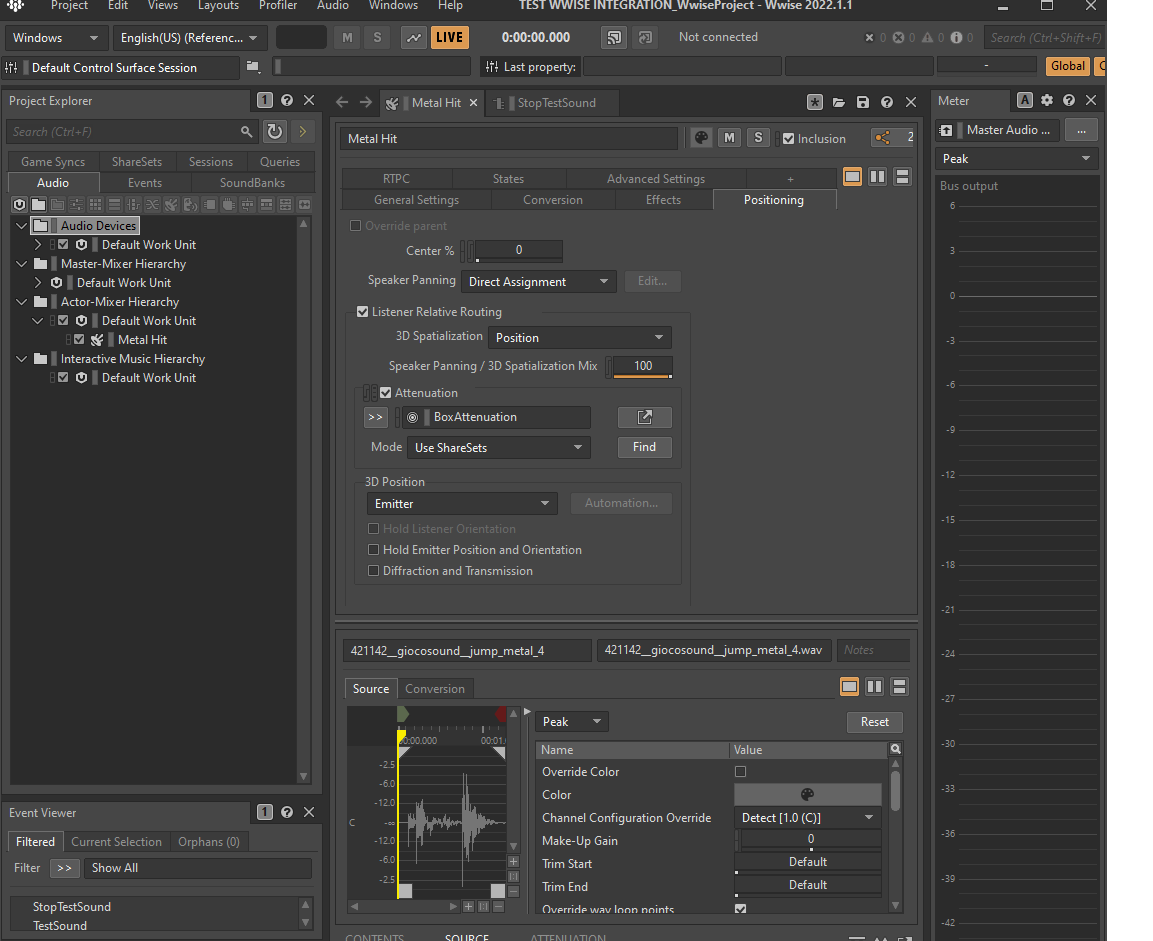The image size is (1153, 941).
Task: Click the Center % slider value
Action: (519, 251)
